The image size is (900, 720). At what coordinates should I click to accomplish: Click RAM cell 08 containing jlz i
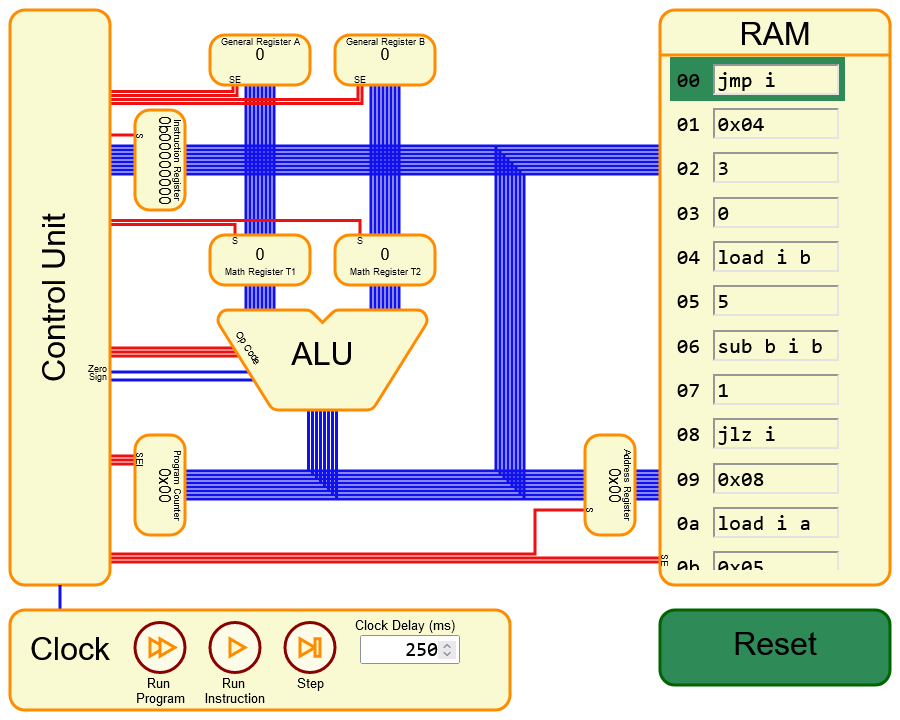coord(775,435)
